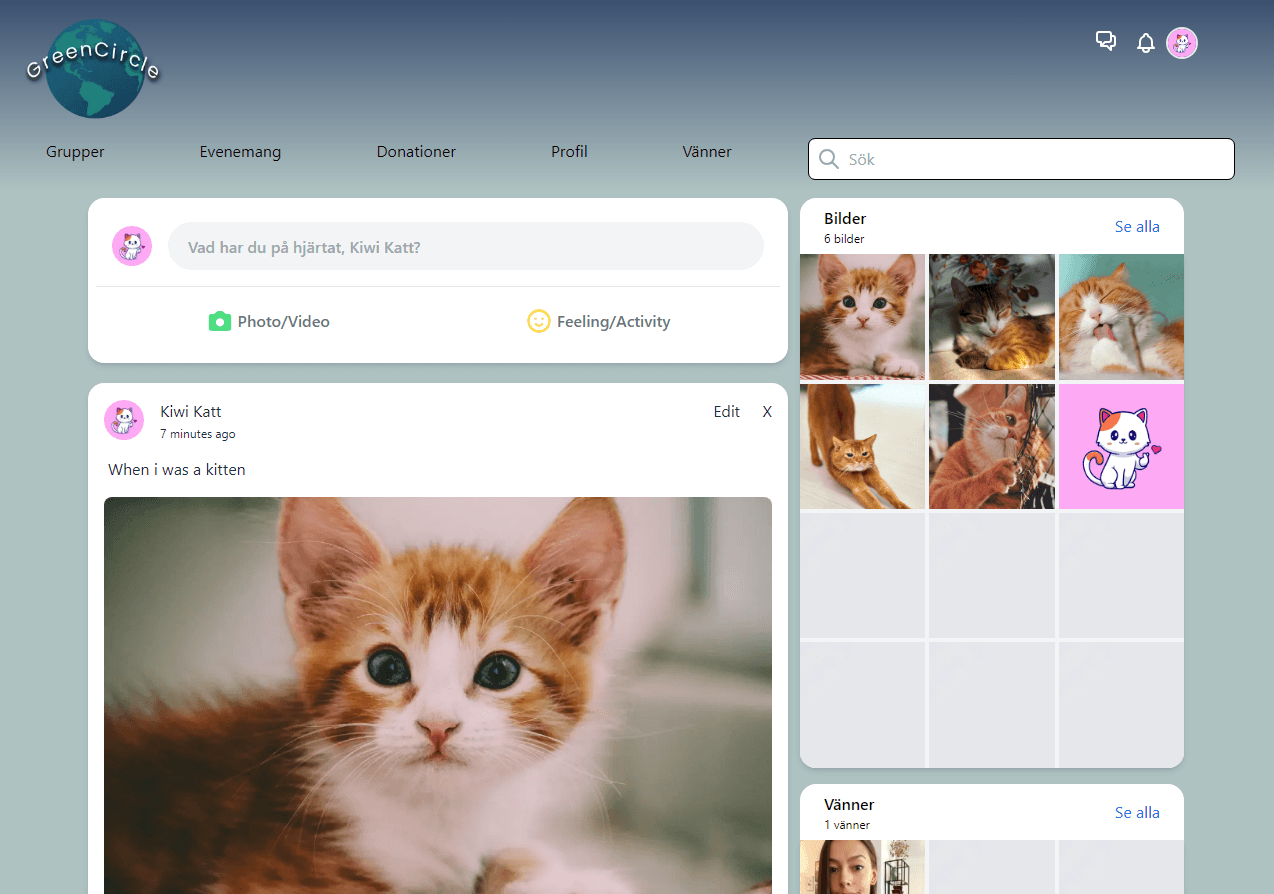Open the Evenemang menu item
This screenshot has height=894, width=1274.
pyautogui.click(x=240, y=152)
